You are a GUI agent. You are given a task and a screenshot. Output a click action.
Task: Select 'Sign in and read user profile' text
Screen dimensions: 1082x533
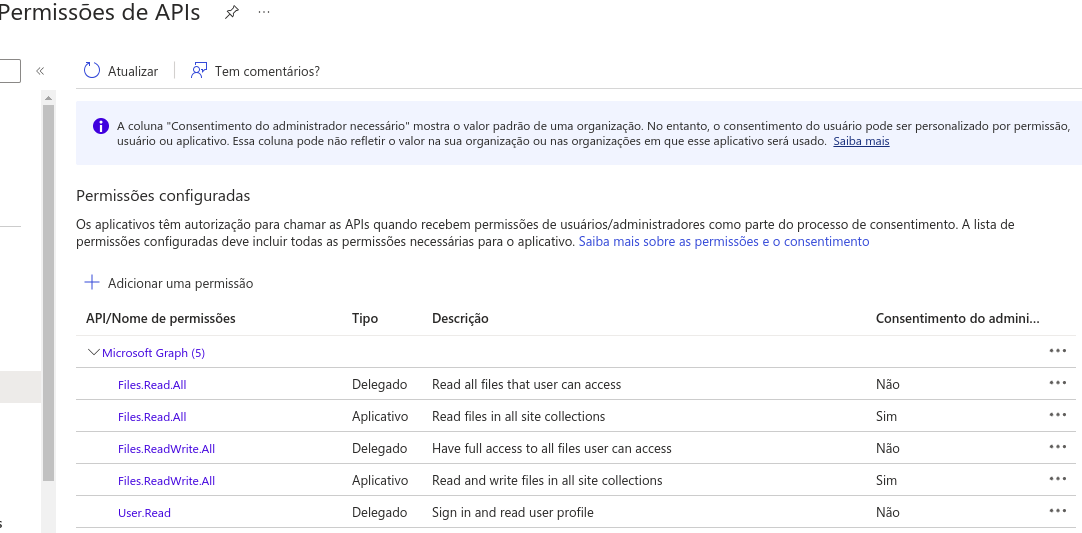click(x=513, y=512)
